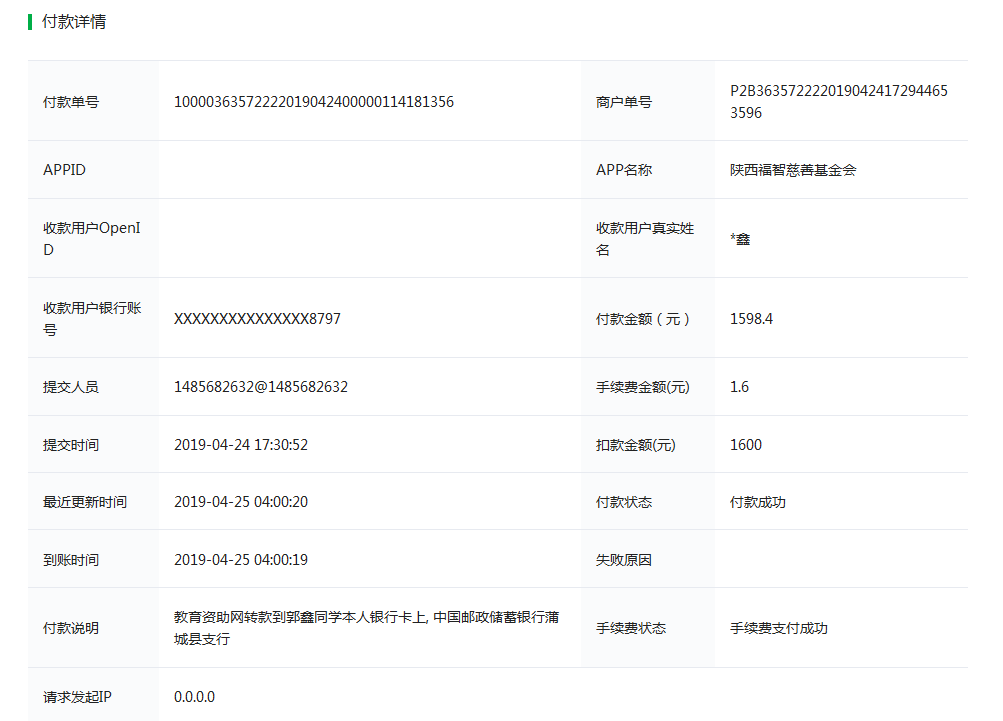1003x721 pixels.
Task: Select the 付款单号 label
Action: point(71,102)
